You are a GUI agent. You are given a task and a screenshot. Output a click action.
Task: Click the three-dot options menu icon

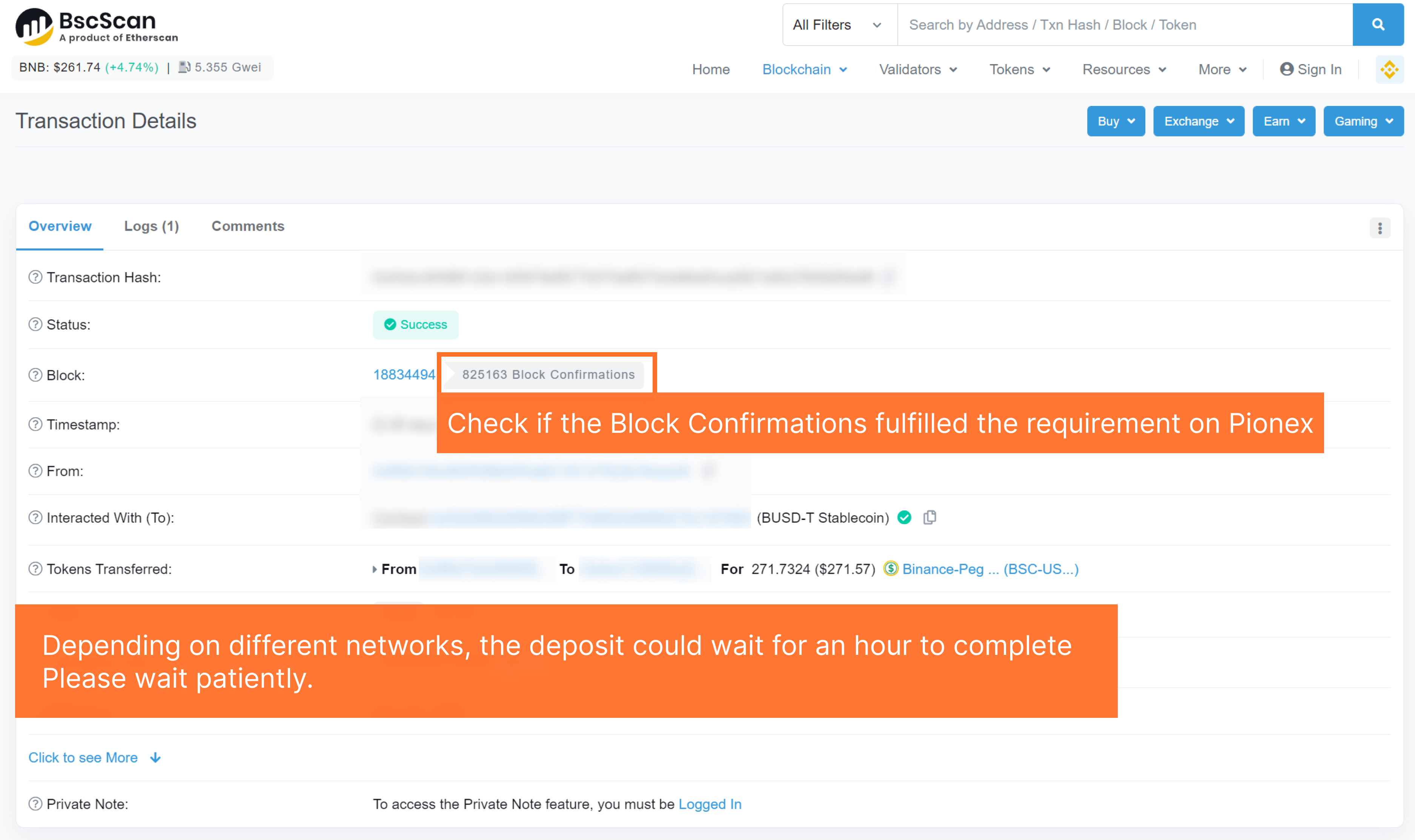pyautogui.click(x=1379, y=228)
